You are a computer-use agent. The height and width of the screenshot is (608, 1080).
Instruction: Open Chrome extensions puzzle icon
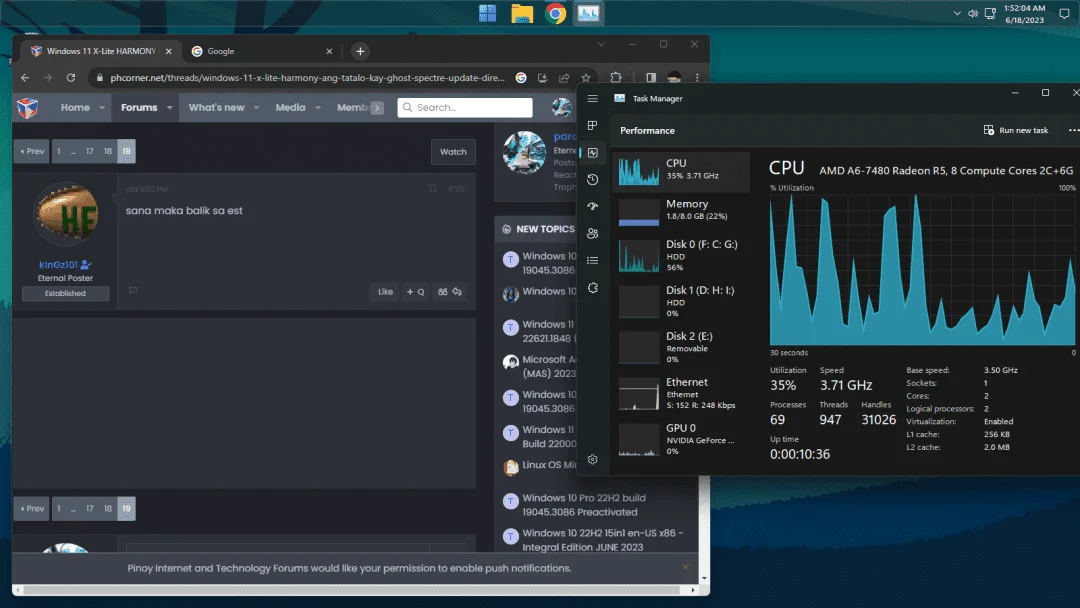click(x=616, y=78)
